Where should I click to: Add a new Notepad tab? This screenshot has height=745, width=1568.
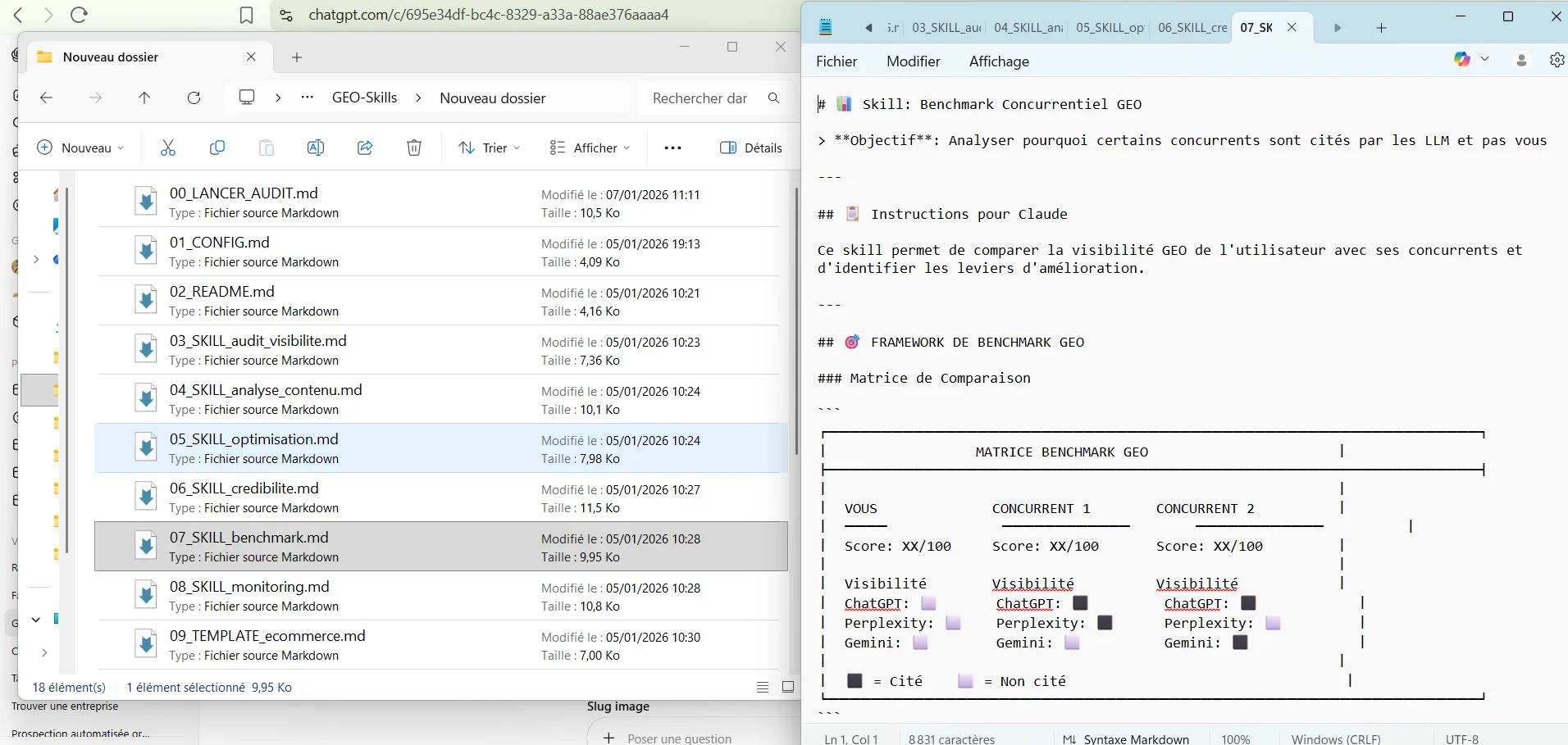(x=1381, y=28)
